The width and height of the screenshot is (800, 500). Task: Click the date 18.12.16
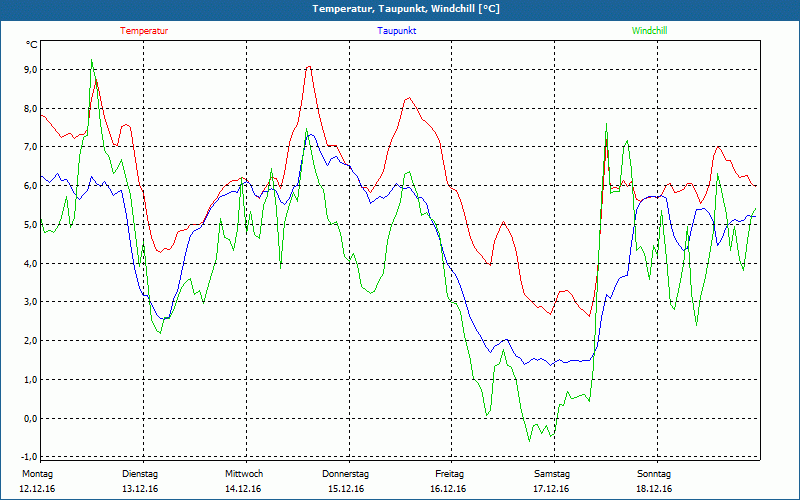coord(654,489)
